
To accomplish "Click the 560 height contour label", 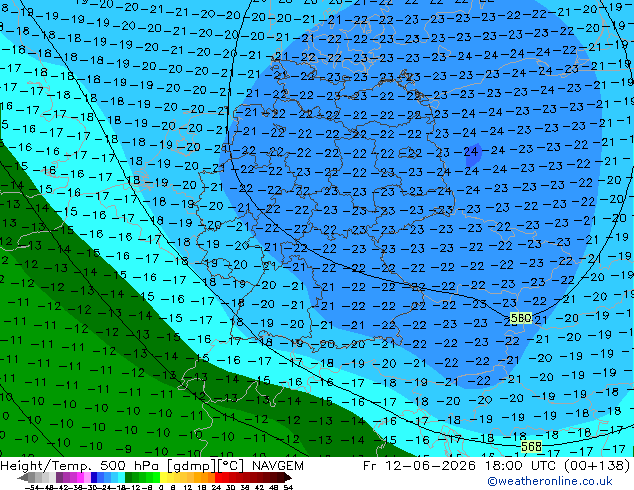I will tap(520, 318).
